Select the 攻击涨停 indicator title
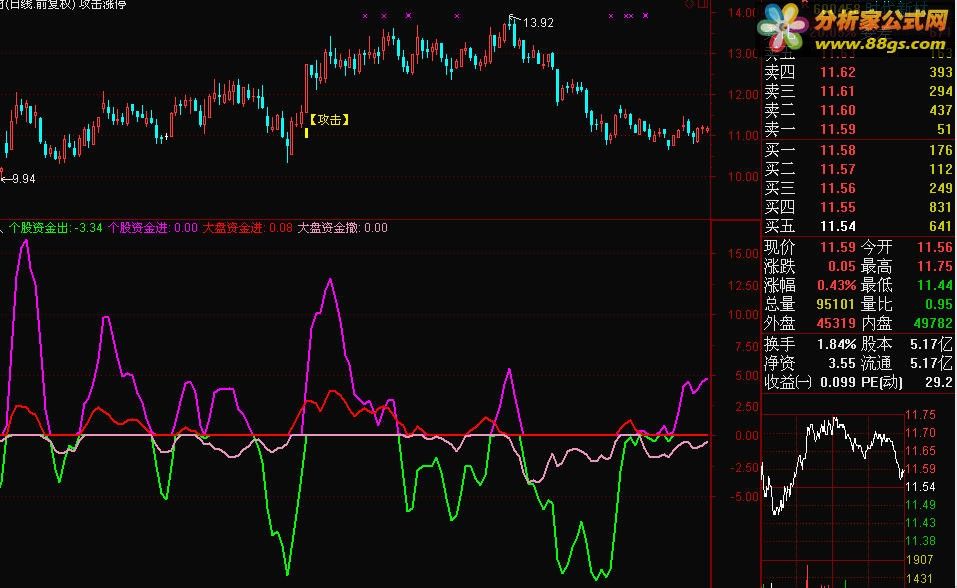The height and width of the screenshot is (588, 957). pyautogui.click(x=103, y=4)
